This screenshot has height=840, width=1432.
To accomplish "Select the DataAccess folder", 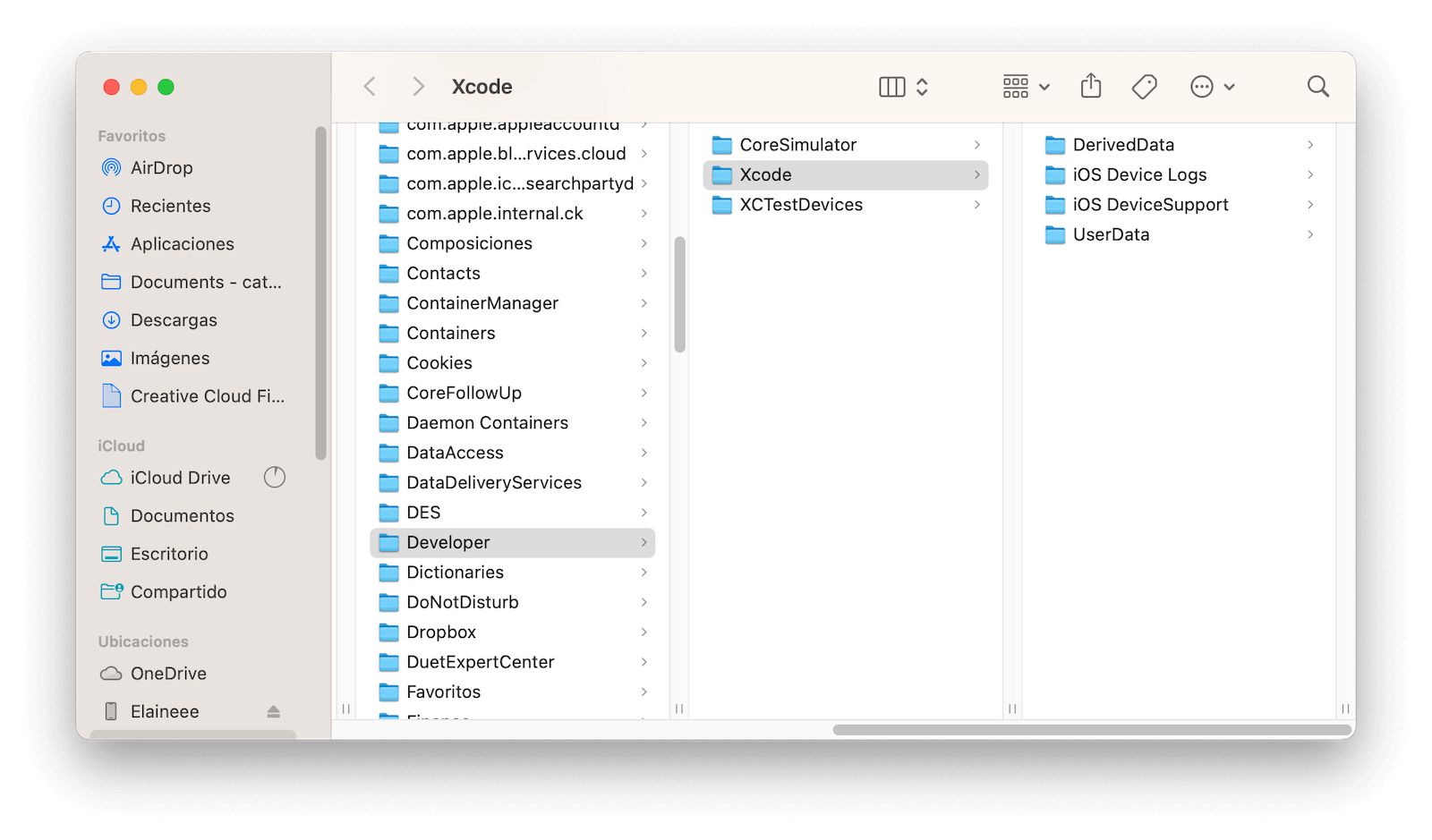I will click(x=512, y=453).
